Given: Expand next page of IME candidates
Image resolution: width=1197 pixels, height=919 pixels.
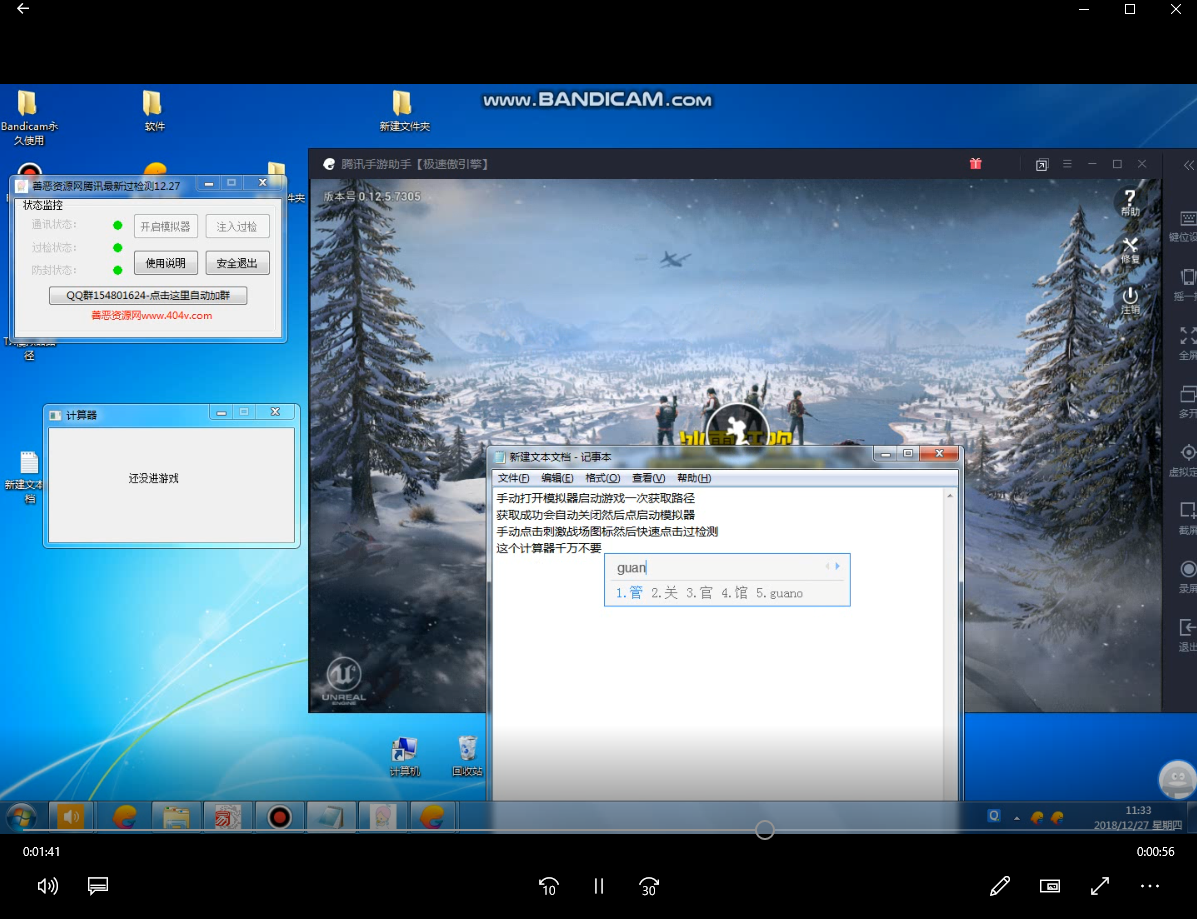Looking at the screenshot, I should pos(838,567).
